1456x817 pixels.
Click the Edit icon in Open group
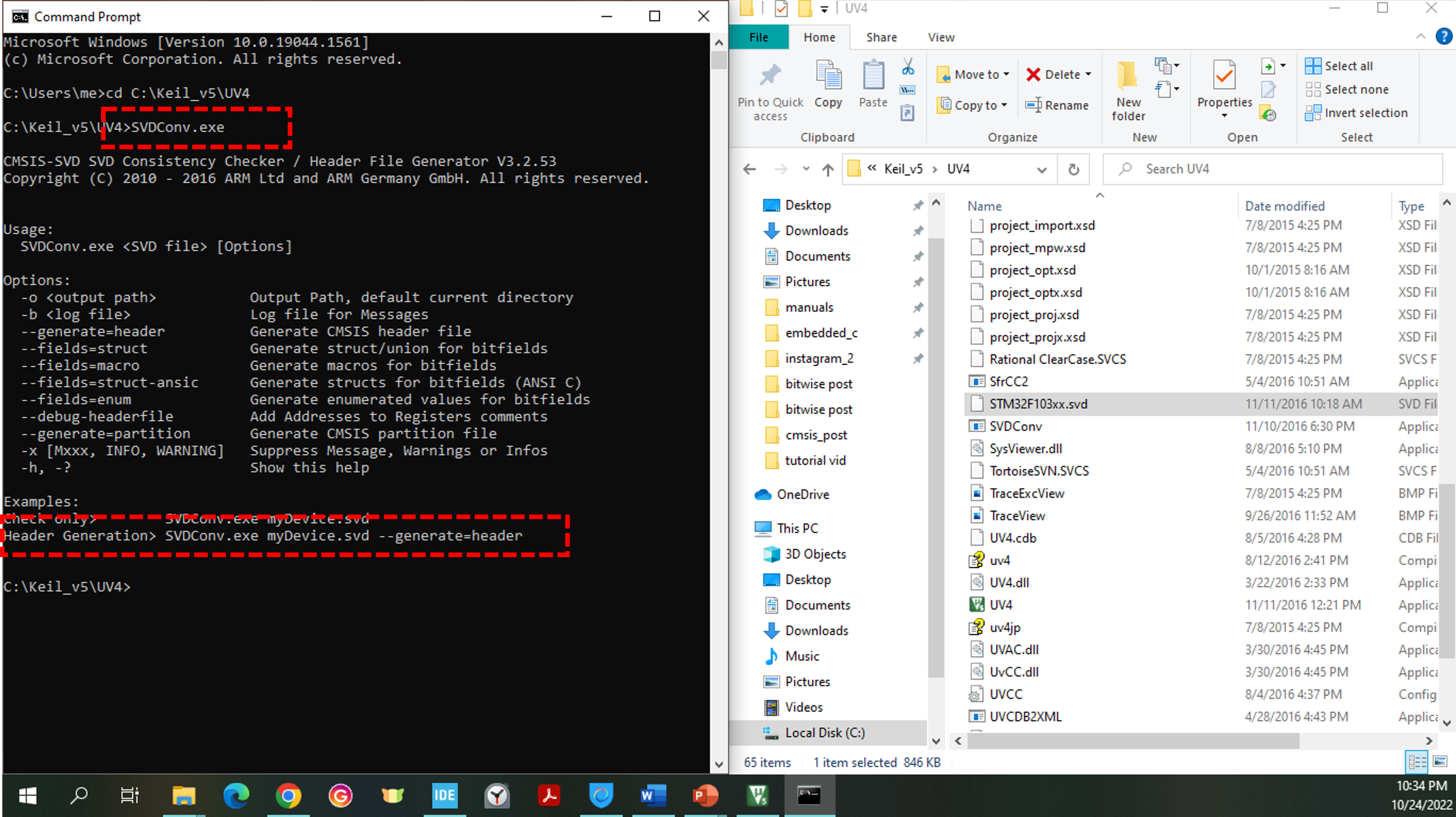[1268, 89]
